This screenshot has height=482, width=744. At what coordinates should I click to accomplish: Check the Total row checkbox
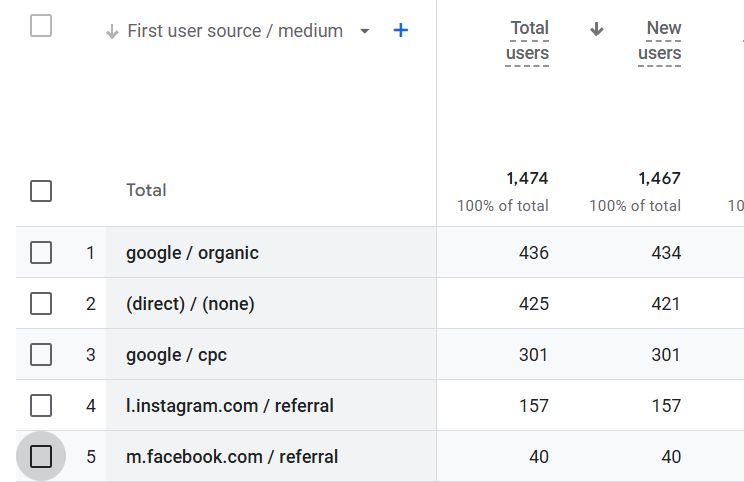pyautogui.click(x=41, y=190)
